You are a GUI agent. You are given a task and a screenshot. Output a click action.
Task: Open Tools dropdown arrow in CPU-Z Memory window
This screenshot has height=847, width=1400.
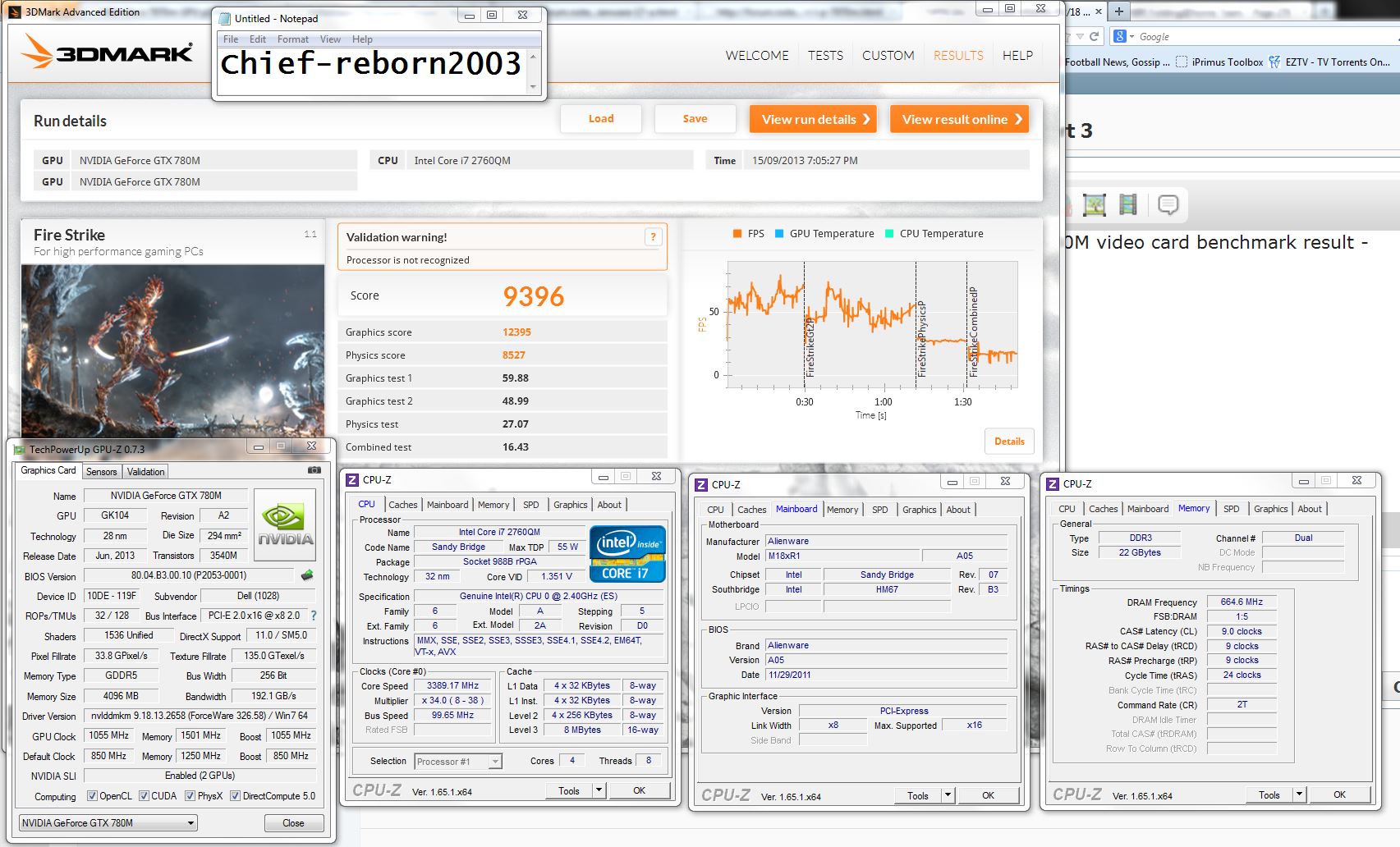1300,794
